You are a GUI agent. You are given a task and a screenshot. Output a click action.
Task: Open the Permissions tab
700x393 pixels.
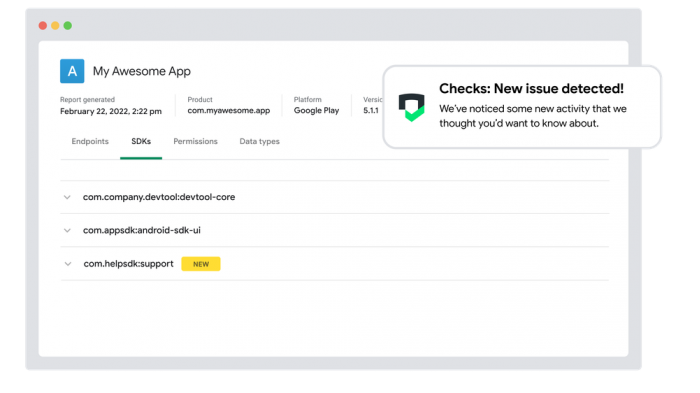click(196, 141)
